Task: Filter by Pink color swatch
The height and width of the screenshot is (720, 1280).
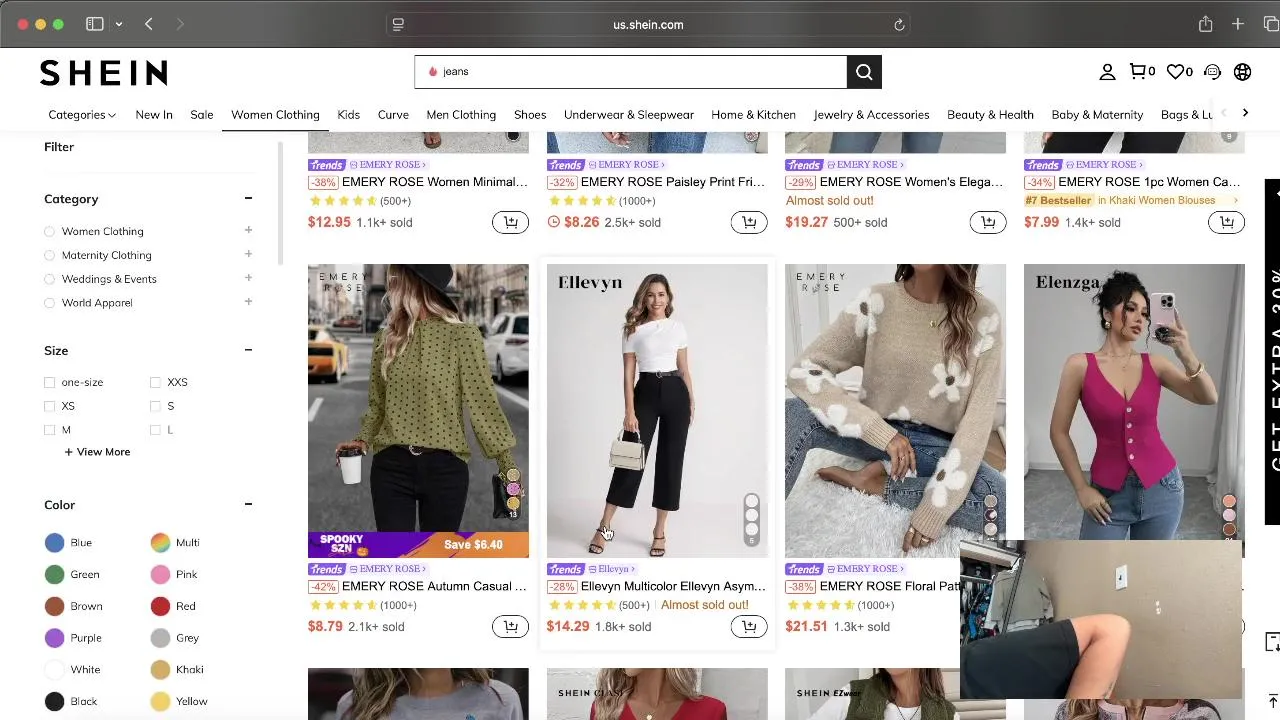Action: tap(160, 574)
